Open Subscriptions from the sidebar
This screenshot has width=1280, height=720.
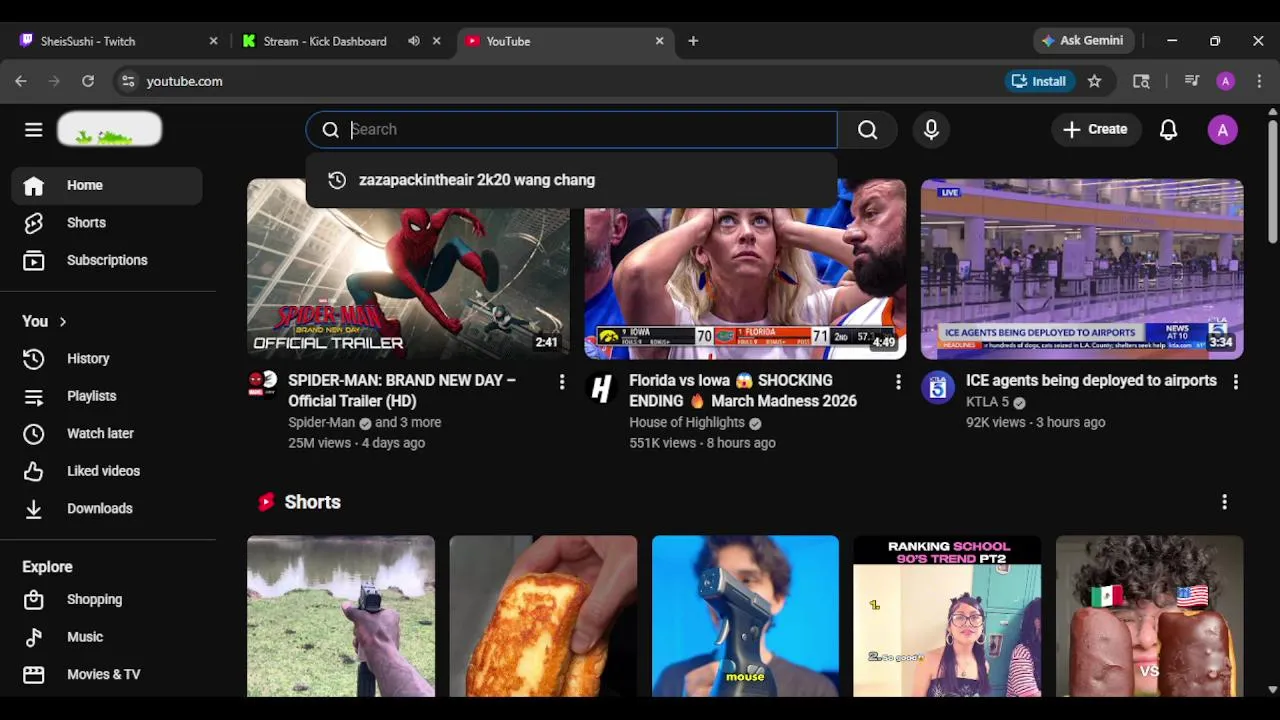point(107,260)
